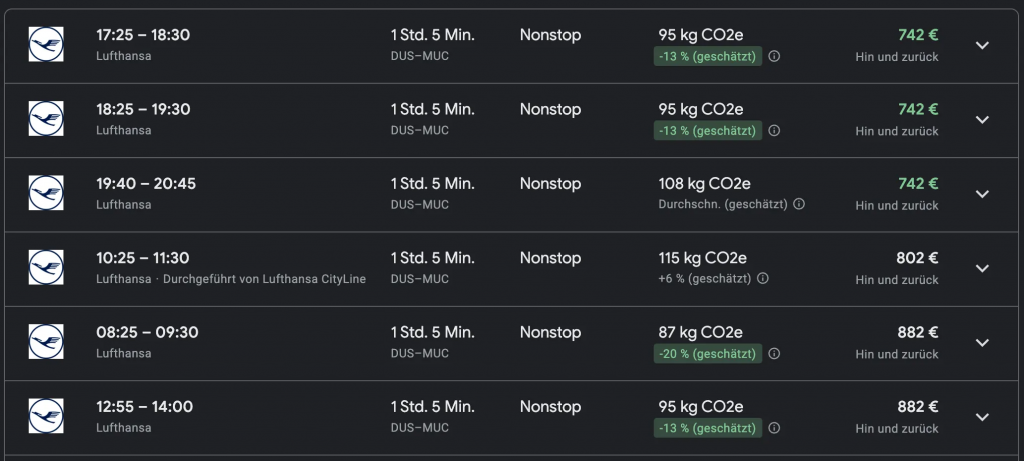The image size is (1024, 461).
Task: Expand the 12:55 – 14:00 flight details
Action: (982, 416)
